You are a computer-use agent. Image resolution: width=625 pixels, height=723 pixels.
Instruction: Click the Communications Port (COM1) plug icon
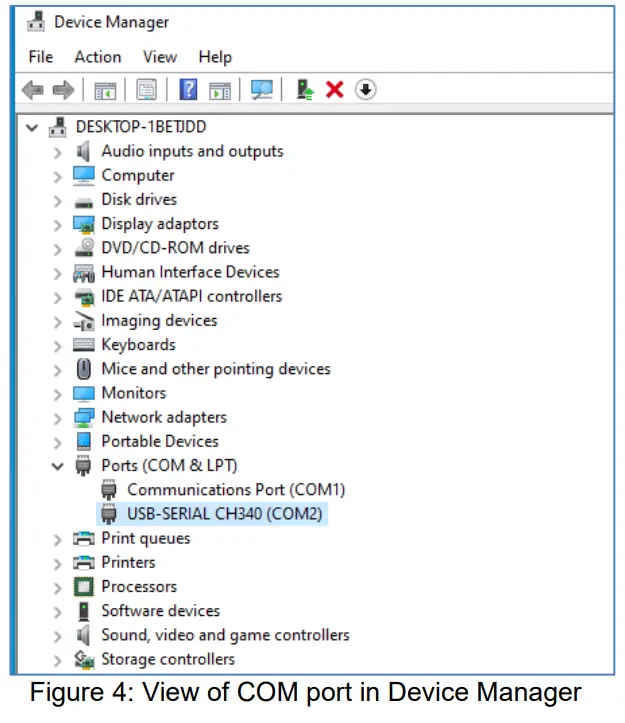109,490
